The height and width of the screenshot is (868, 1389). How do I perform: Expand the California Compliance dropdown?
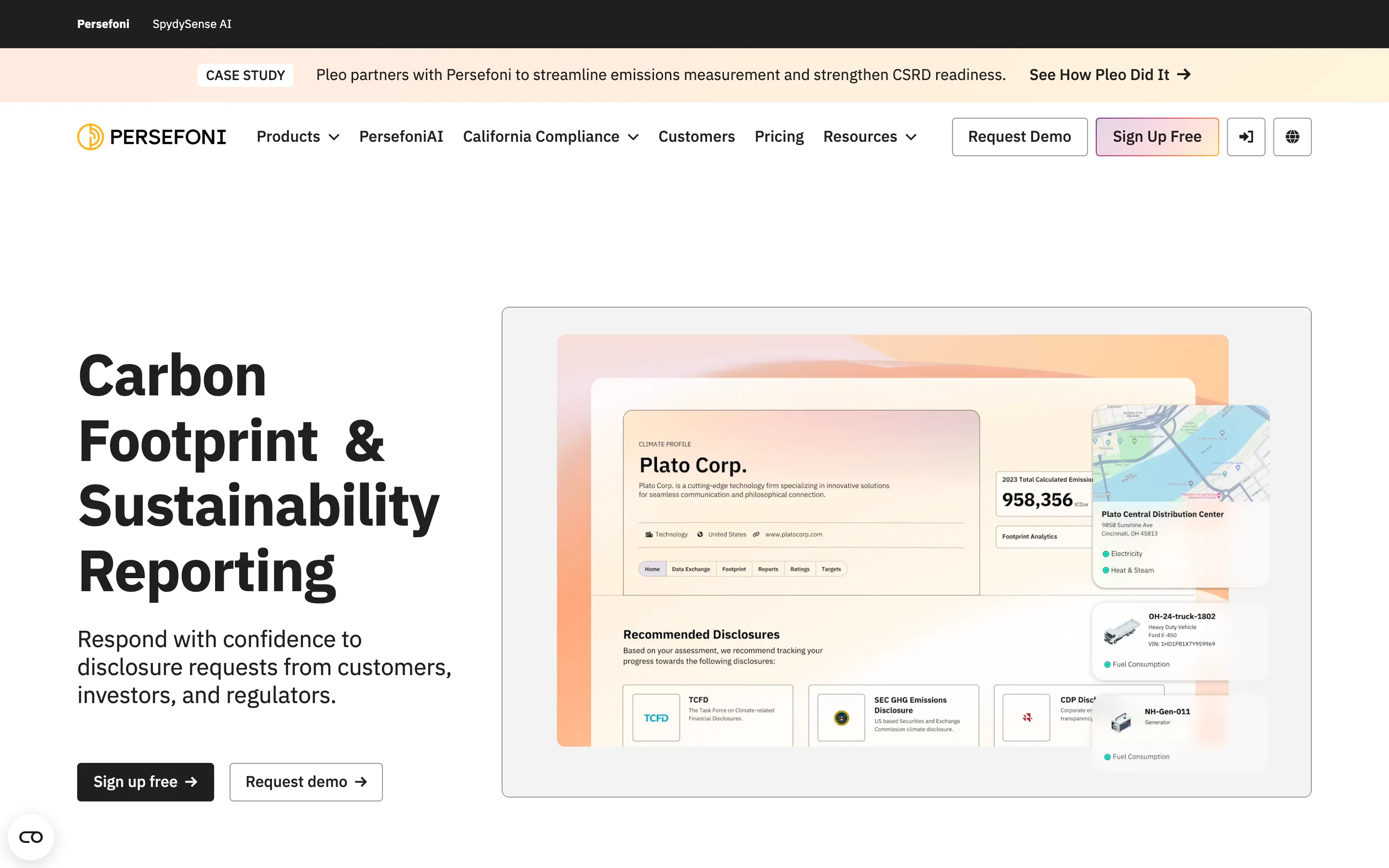point(550,136)
